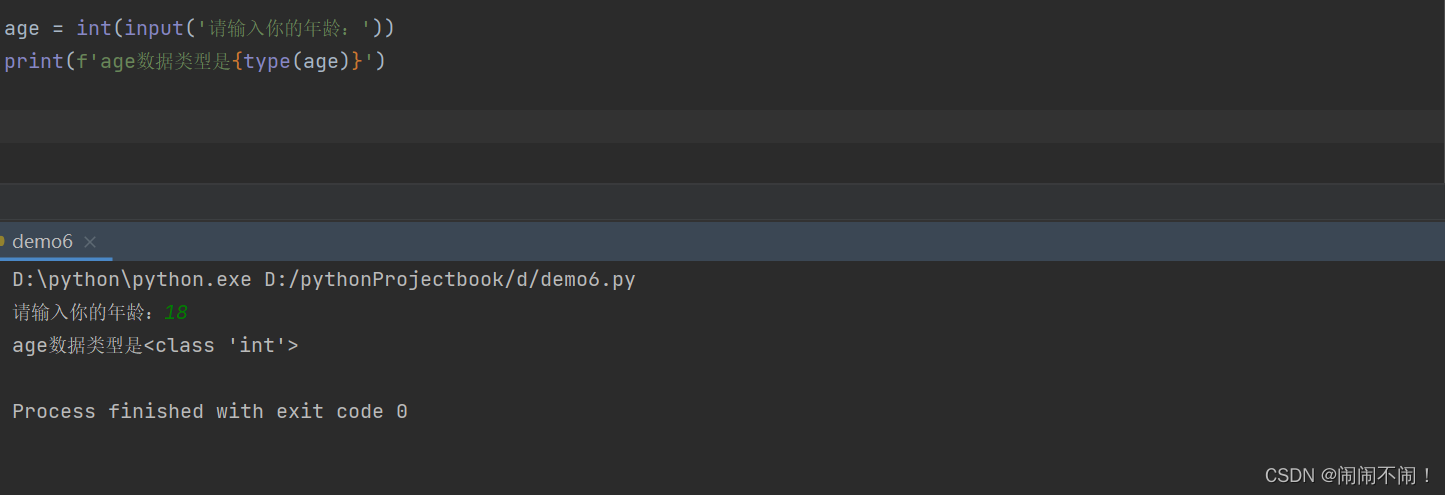This screenshot has width=1445, height=495.
Task: Close the demo6 run tab
Action: pyautogui.click(x=90, y=242)
